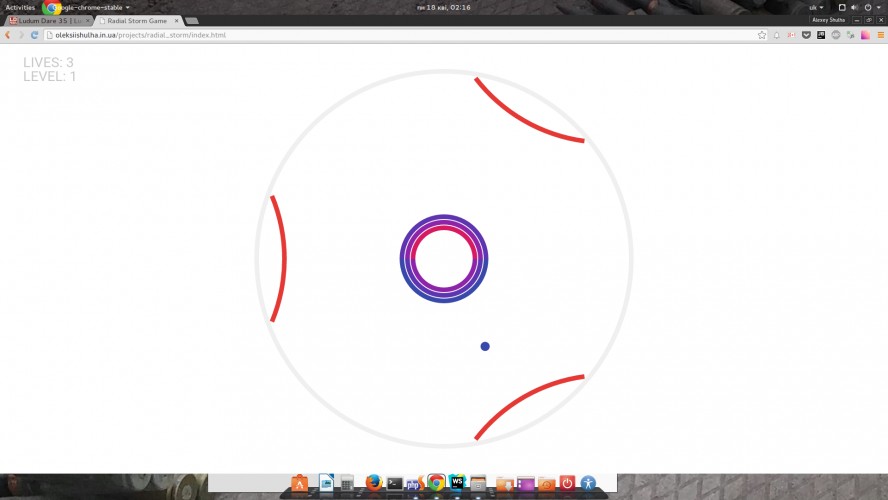This screenshot has height=500, width=888.
Task: Open the purple folder in dock
Action: pos(526,484)
